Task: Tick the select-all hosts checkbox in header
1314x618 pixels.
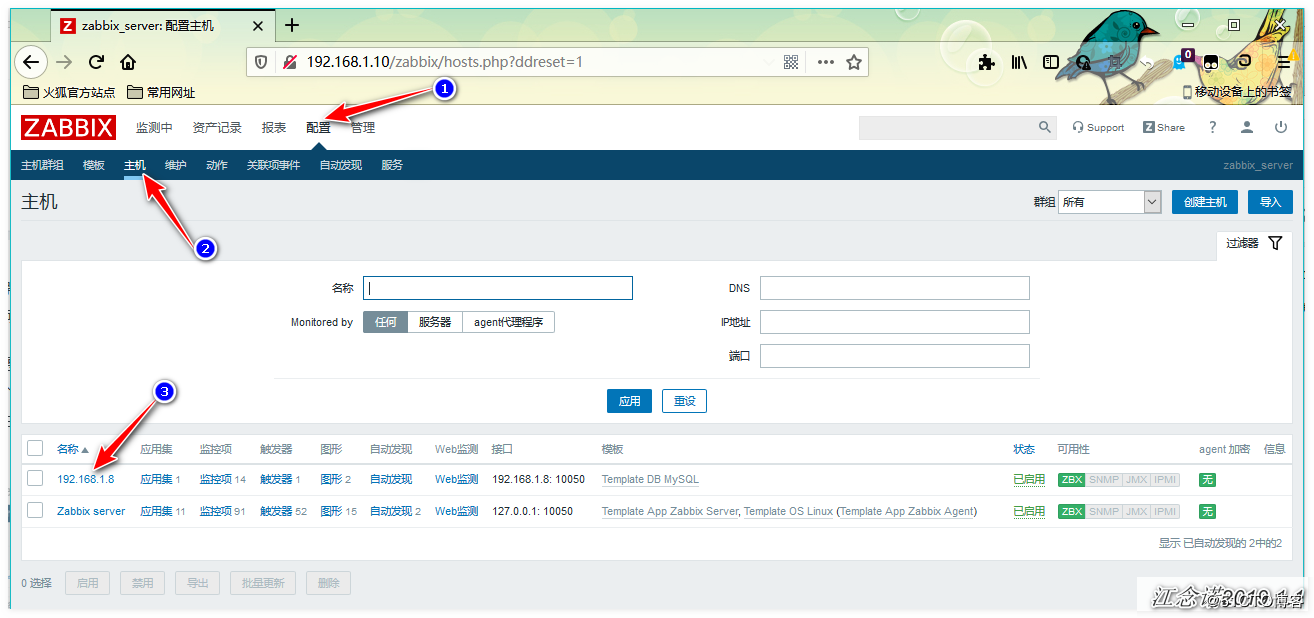Action: coord(35,448)
